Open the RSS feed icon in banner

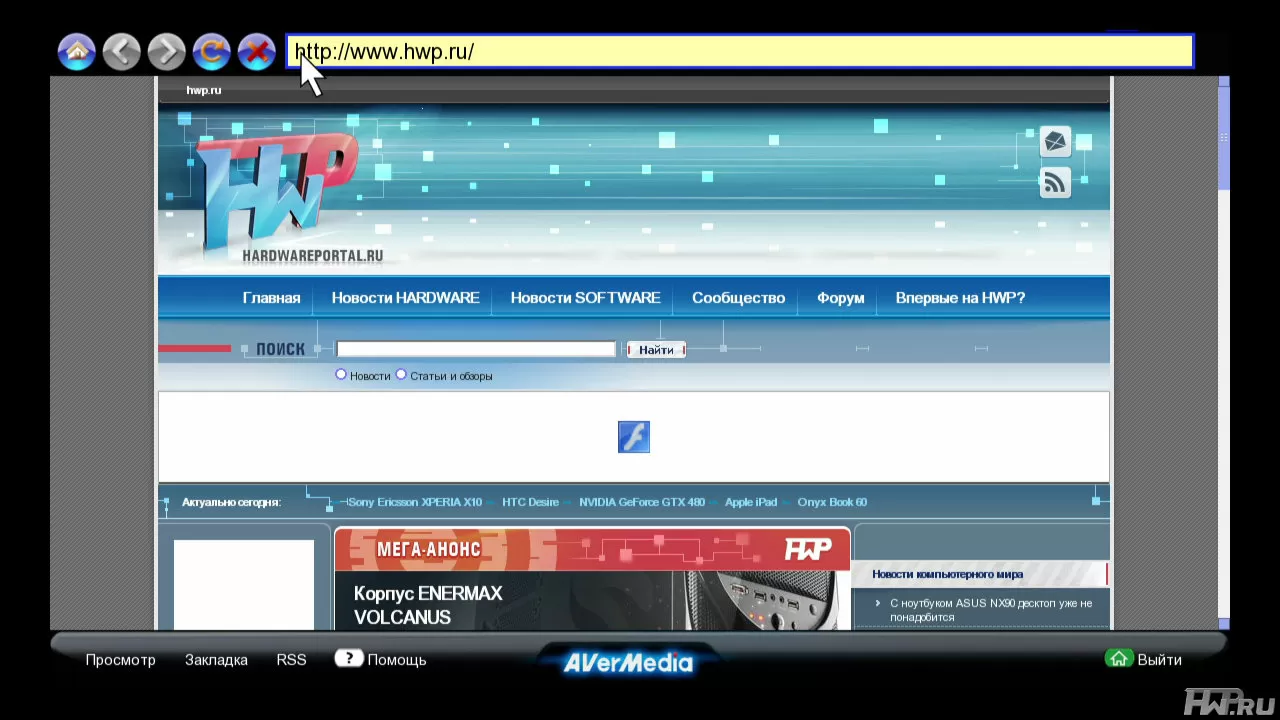click(1055, 183)
